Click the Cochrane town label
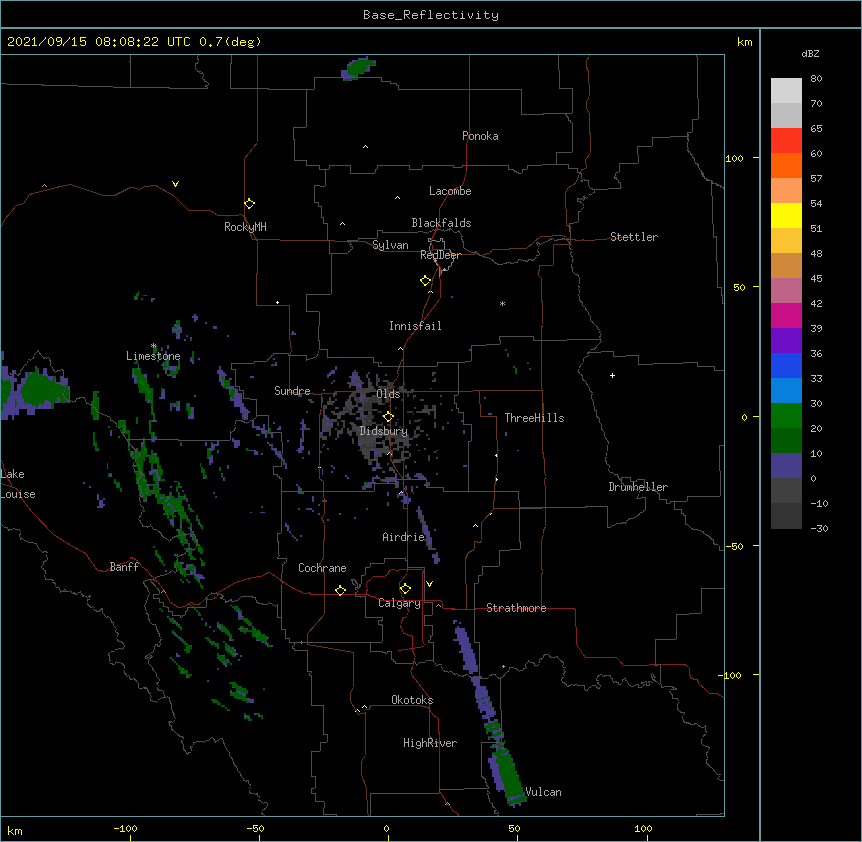862x842 pixels. (x=322, y=568)
